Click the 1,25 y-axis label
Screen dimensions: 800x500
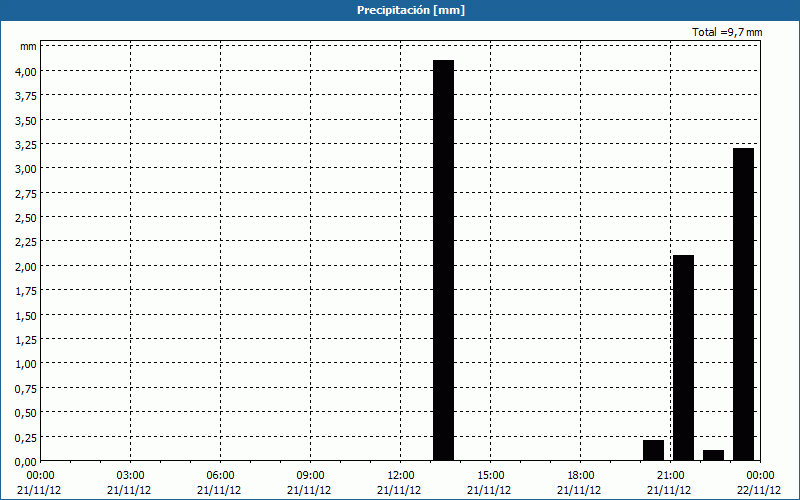[x=26, y=340]
